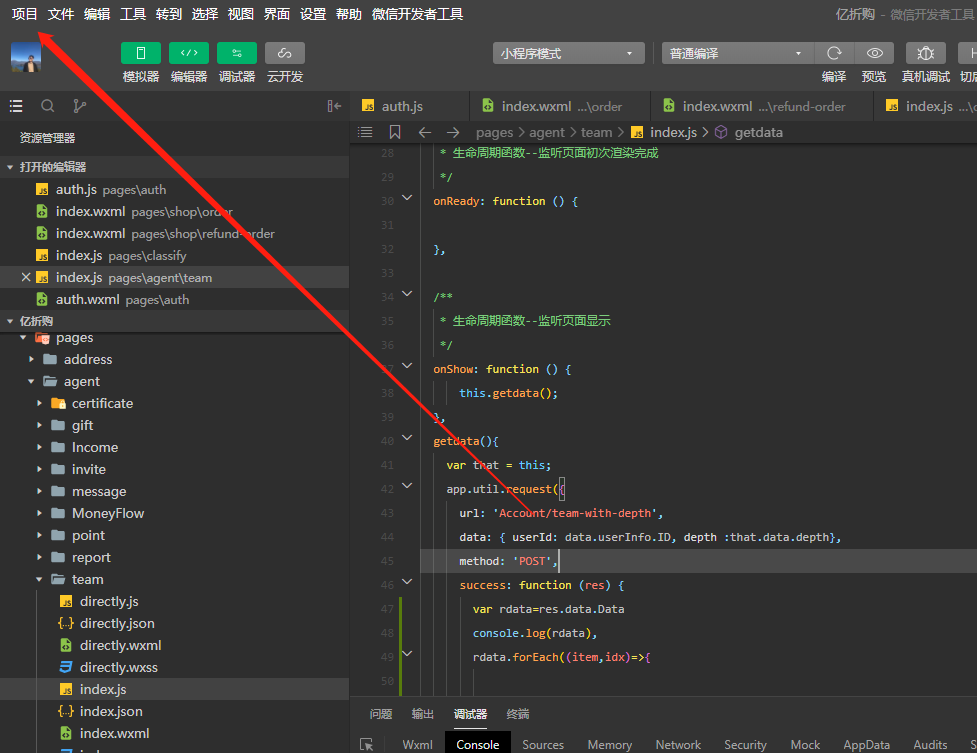The height and width of the screenshot is (753, 977).
Task: Switch to the Network tab in the debugger
Action: [678, 745]
